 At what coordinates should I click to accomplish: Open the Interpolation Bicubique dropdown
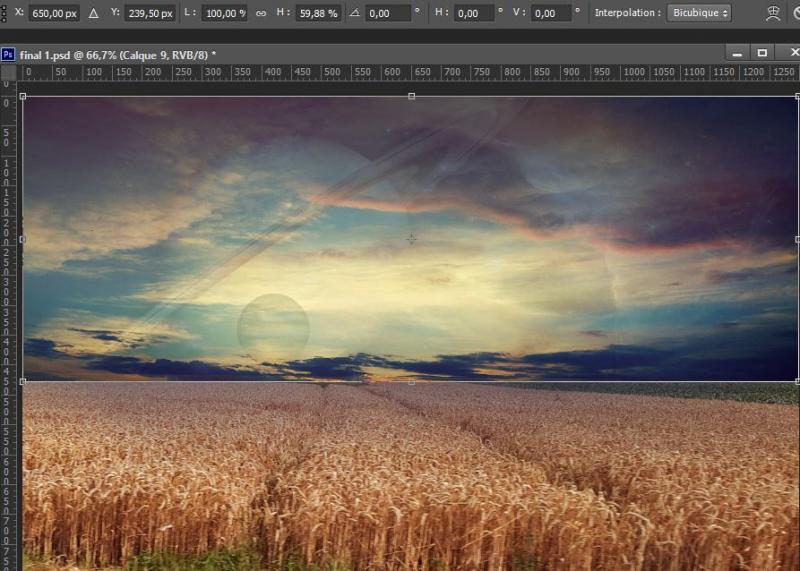click(698, 13)
